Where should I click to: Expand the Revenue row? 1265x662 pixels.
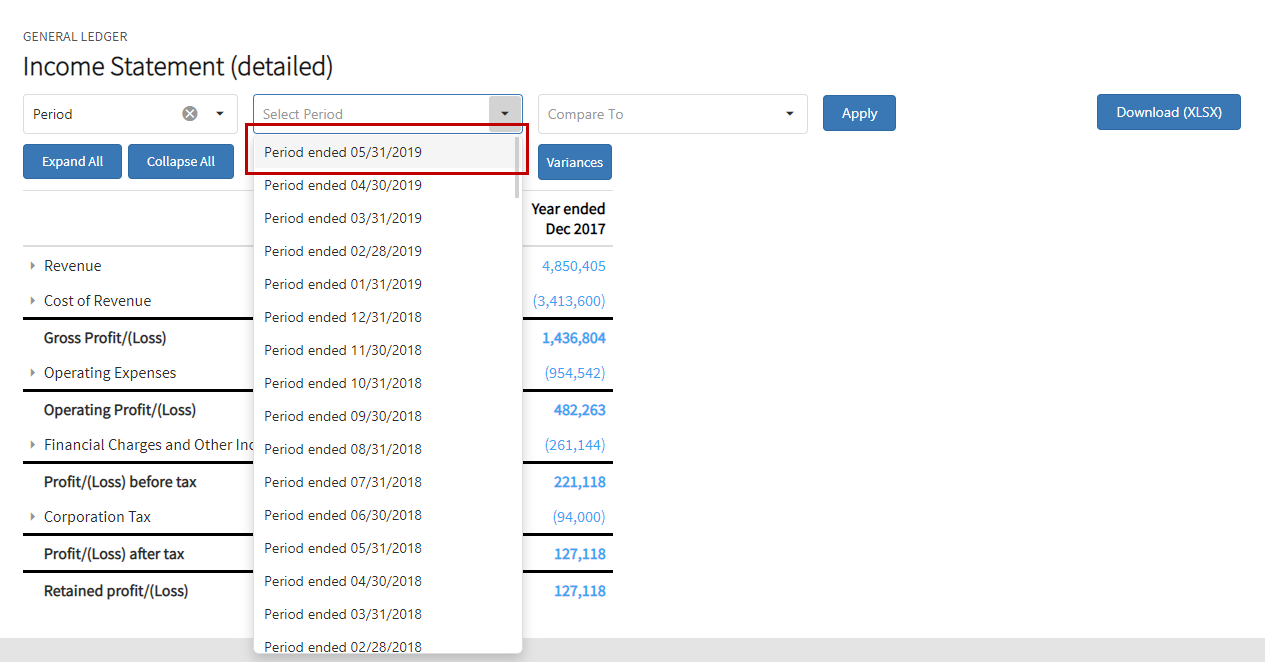33,266
